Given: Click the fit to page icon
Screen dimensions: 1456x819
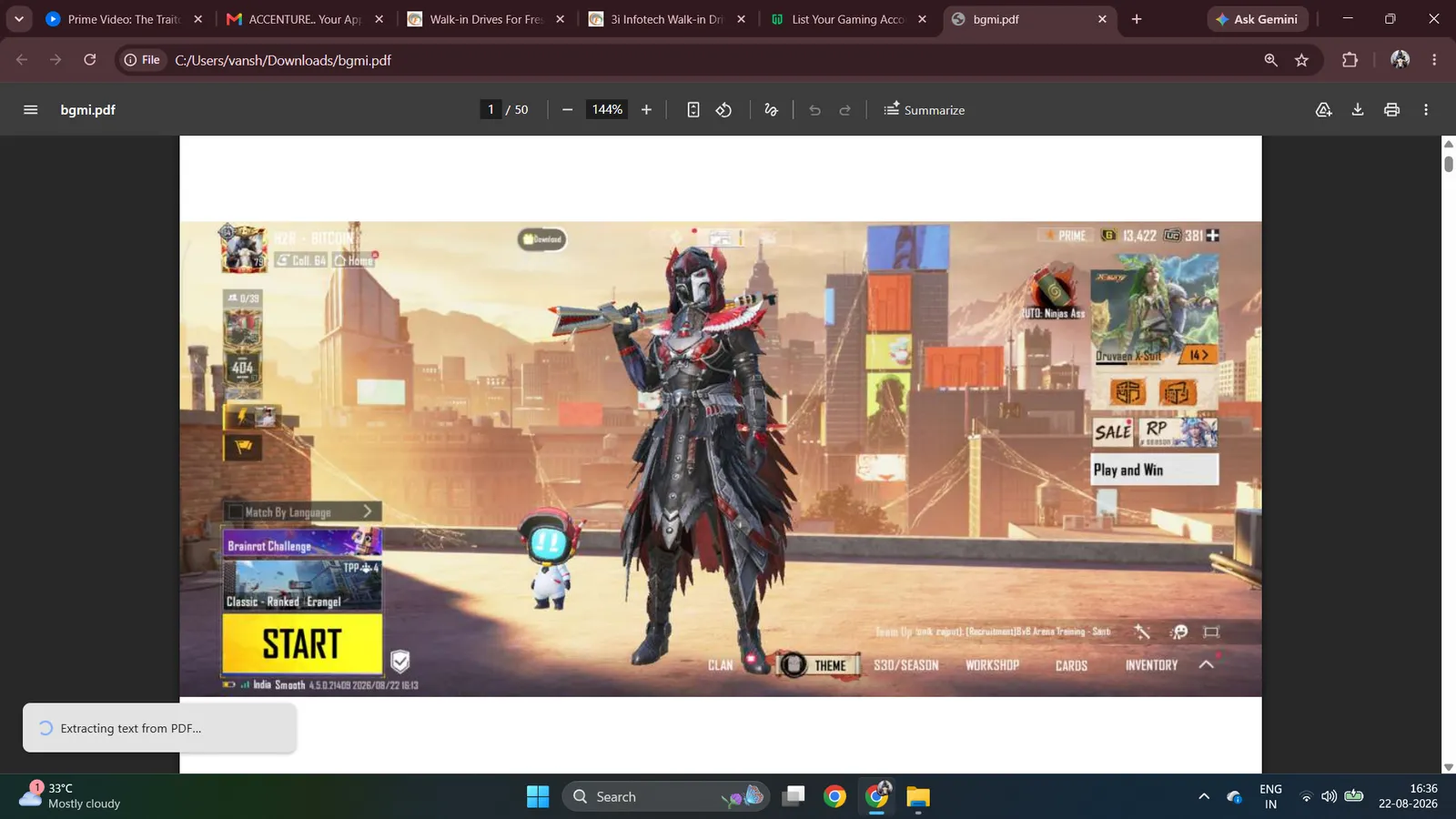Looking at the screenshot, I should click(693, 109).
